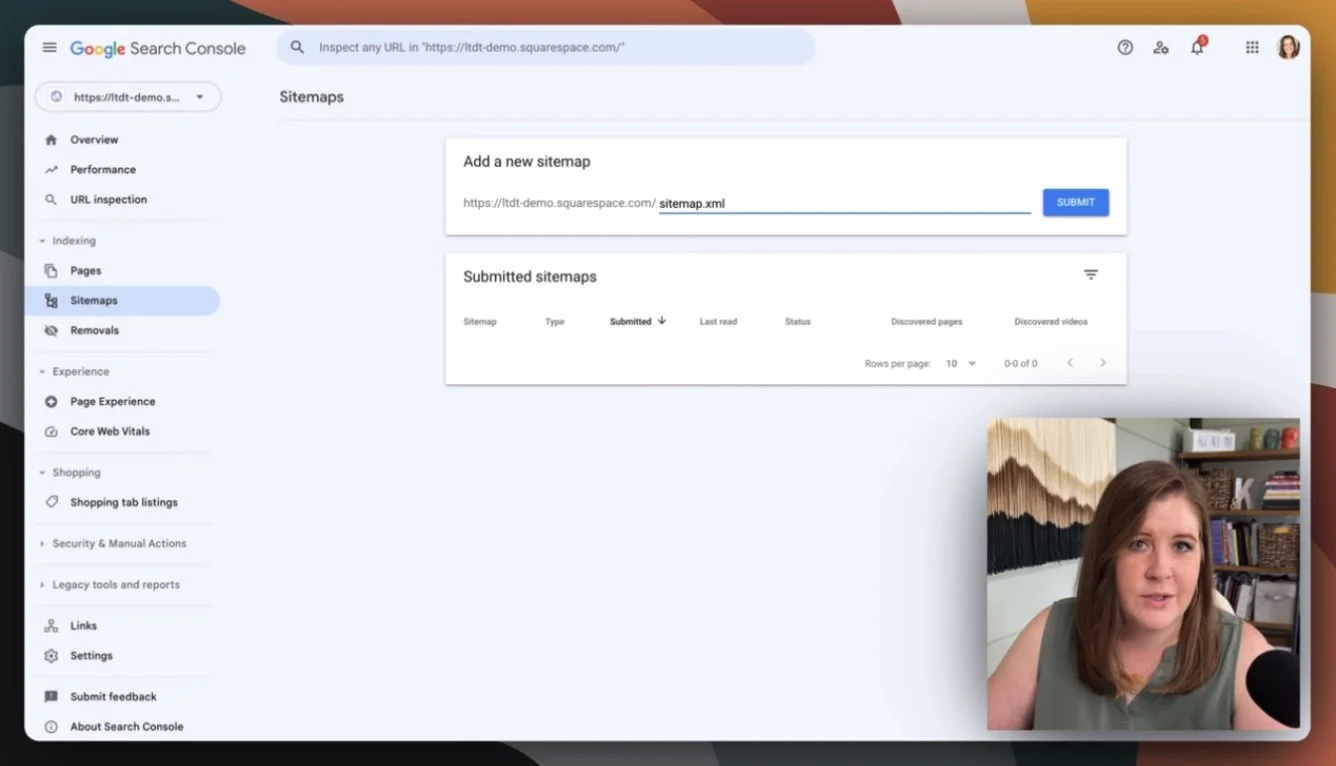
Task: Click the Overview home icon
Action: tap(51, 140)
